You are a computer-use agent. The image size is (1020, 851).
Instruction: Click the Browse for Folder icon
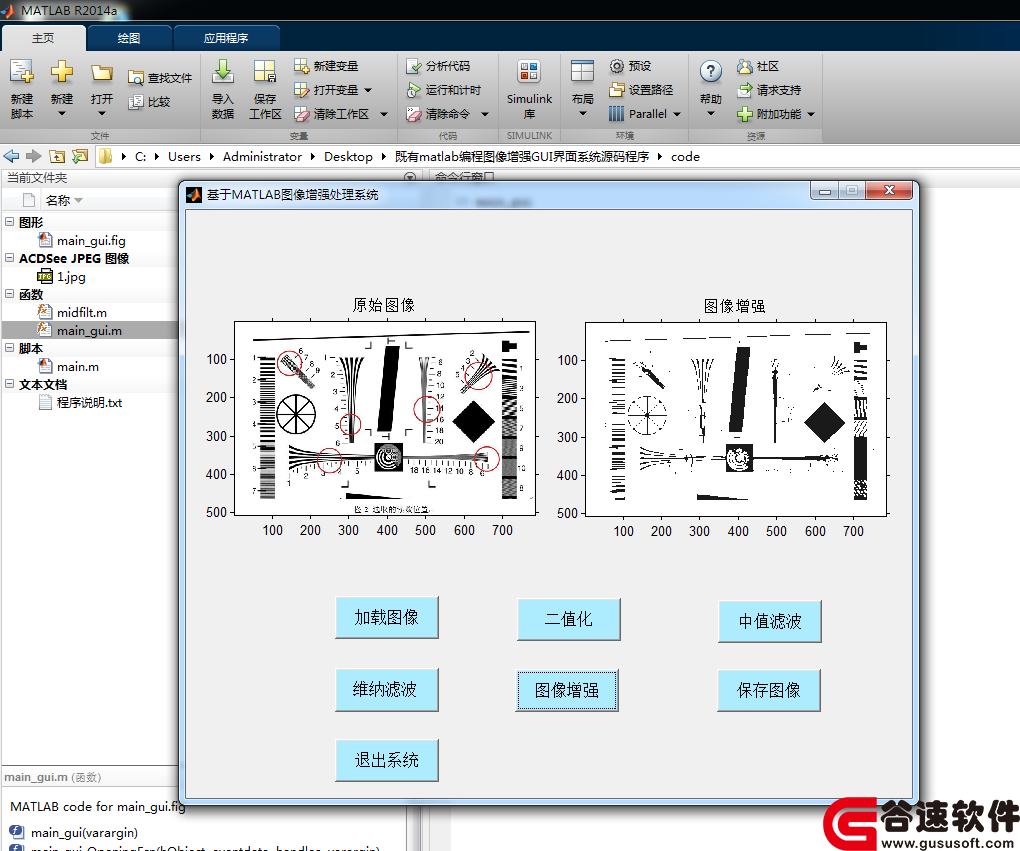(x=80, y=156)
